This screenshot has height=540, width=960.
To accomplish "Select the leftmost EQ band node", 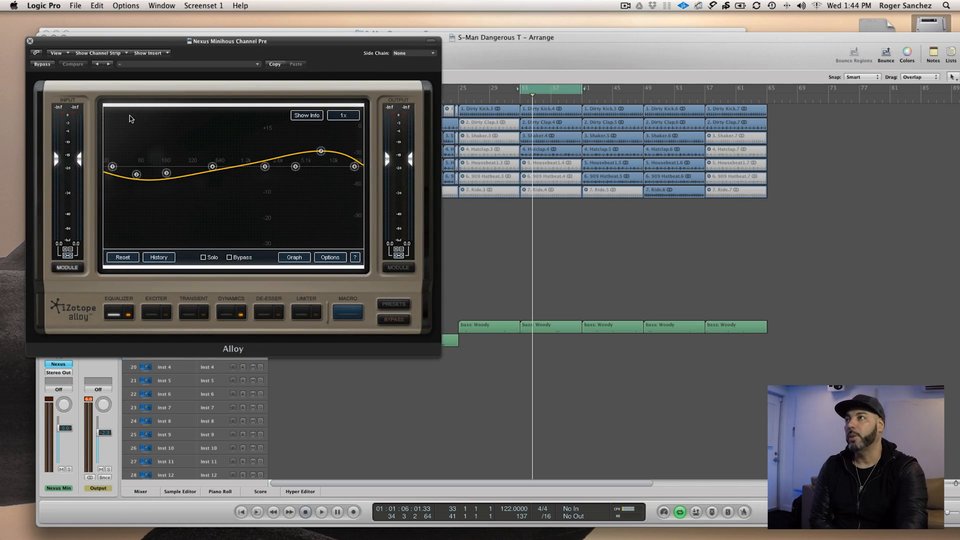I will coord(112,167).
